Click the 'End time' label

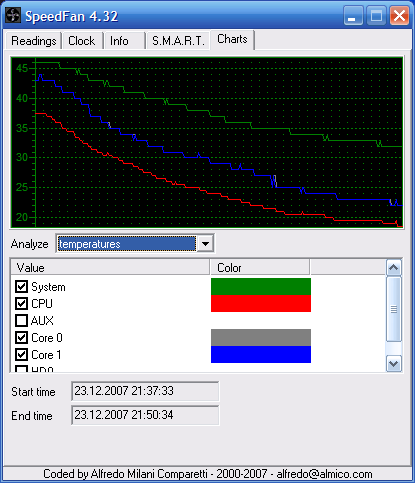click(x=32, y=416)
